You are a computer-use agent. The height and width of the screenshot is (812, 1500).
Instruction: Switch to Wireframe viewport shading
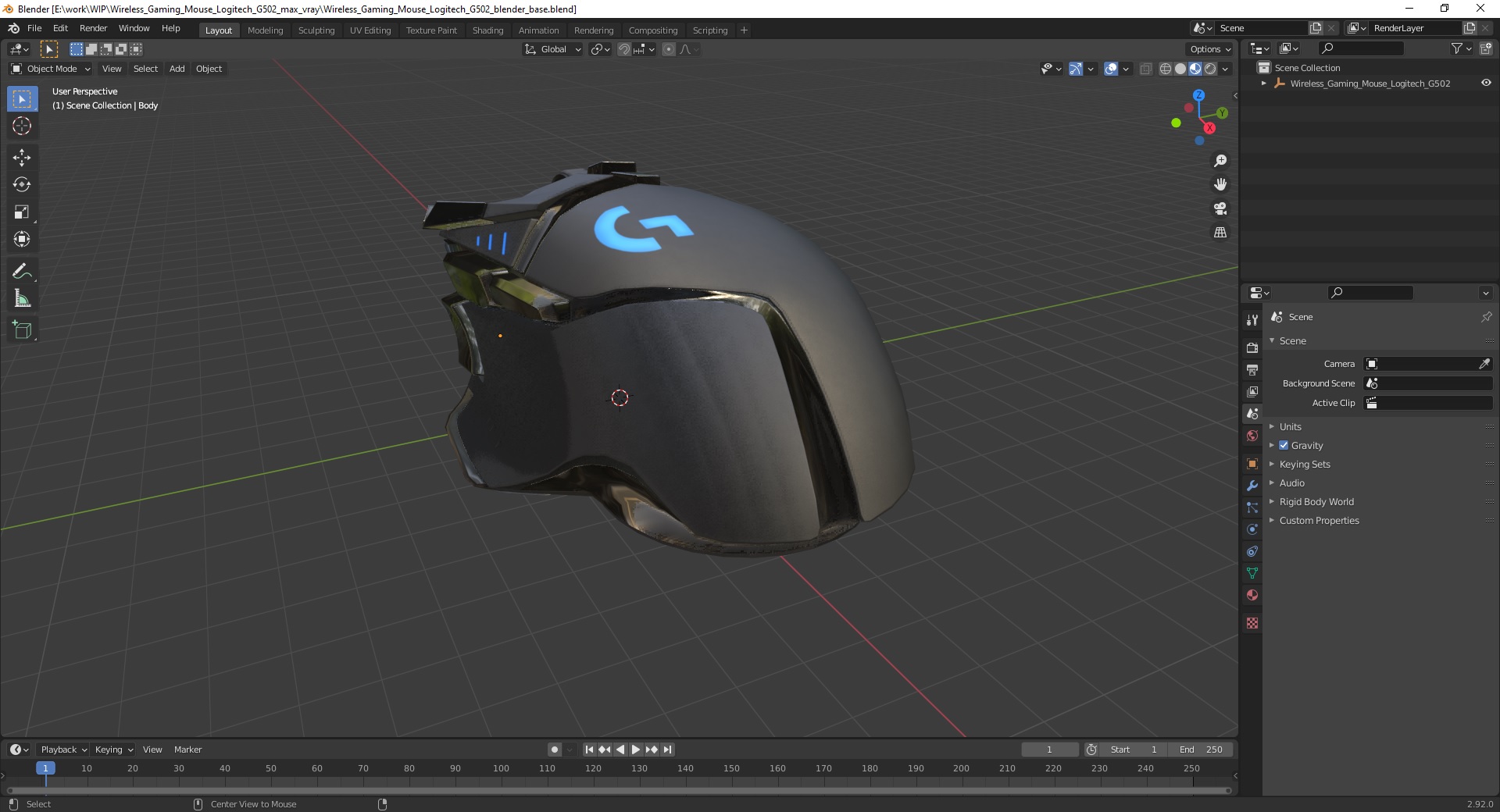point(1166,69)
